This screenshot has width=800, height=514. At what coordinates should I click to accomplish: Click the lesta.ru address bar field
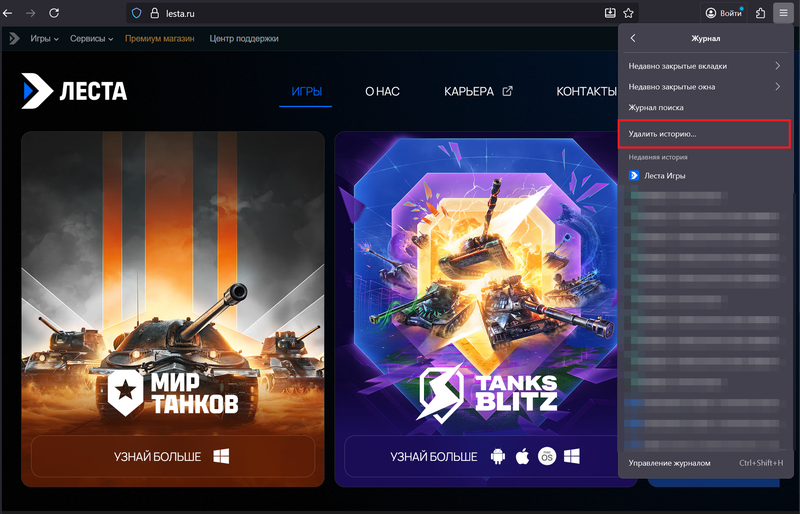[x=370, y=13]
